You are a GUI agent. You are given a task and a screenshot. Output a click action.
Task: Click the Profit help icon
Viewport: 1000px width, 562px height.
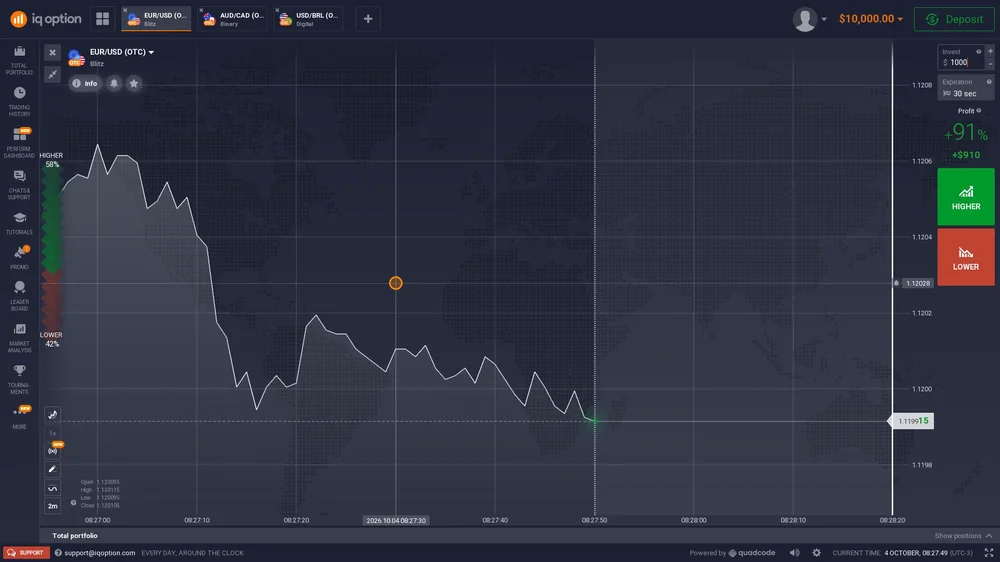pos(979,111)
